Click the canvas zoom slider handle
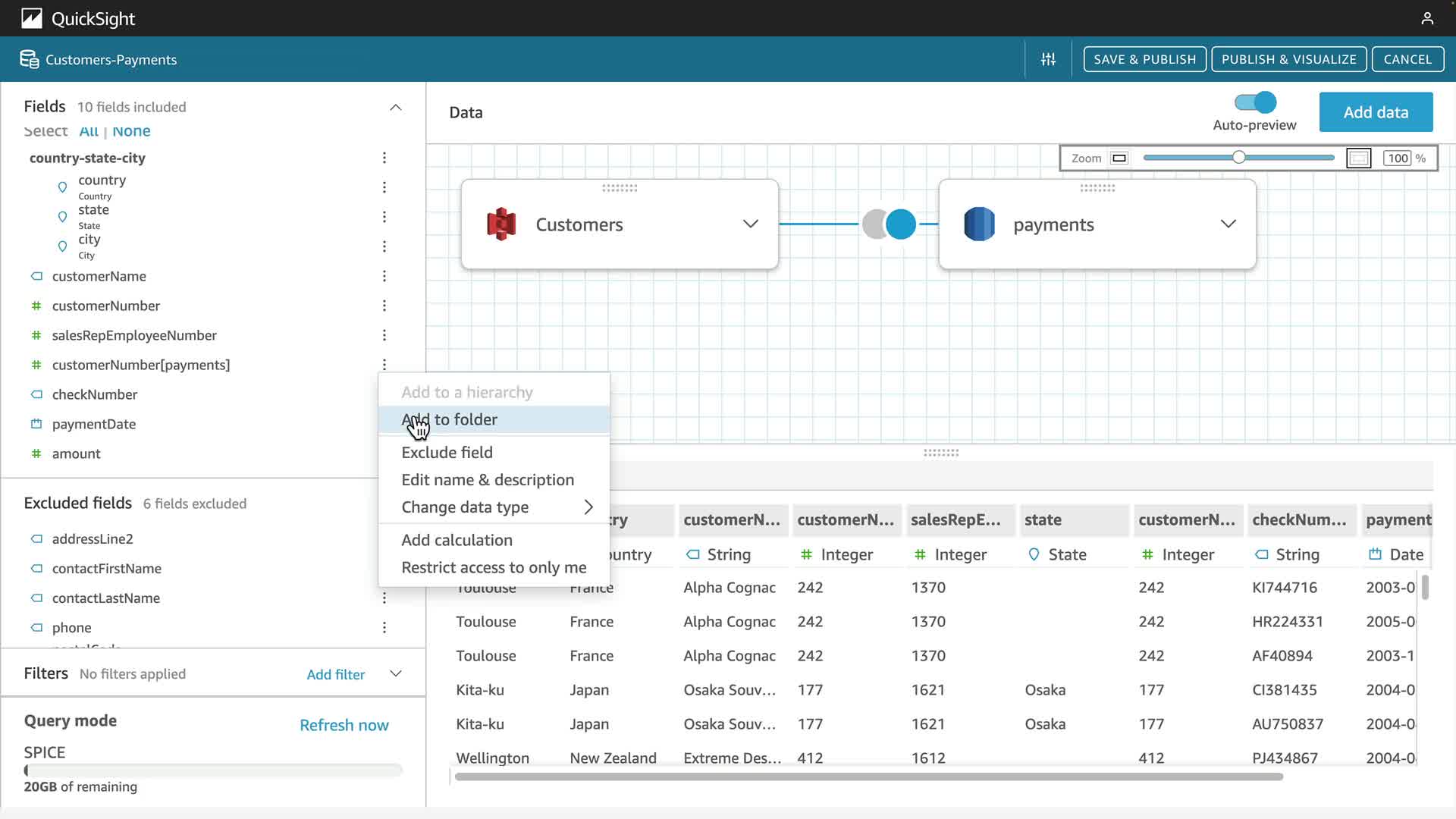The image size is (1456, 819). [x=1238, y=158]
